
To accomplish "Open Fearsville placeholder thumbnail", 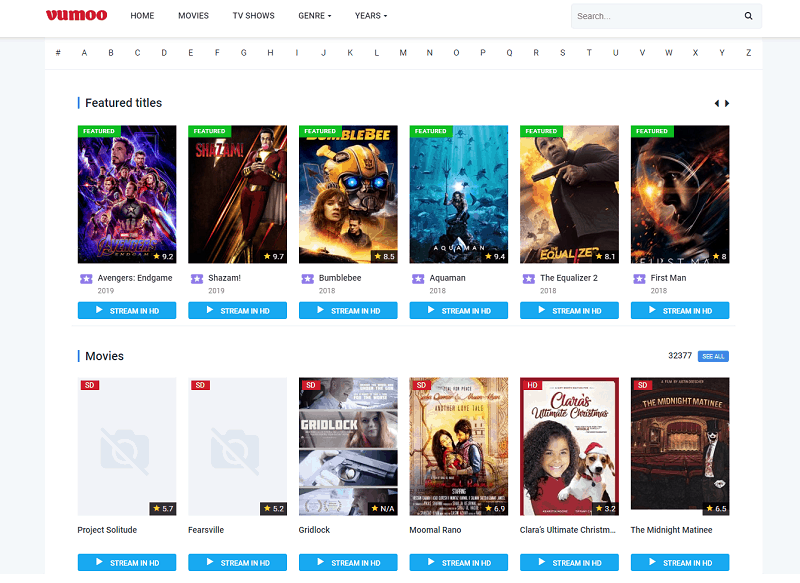I will pos(238,446).
